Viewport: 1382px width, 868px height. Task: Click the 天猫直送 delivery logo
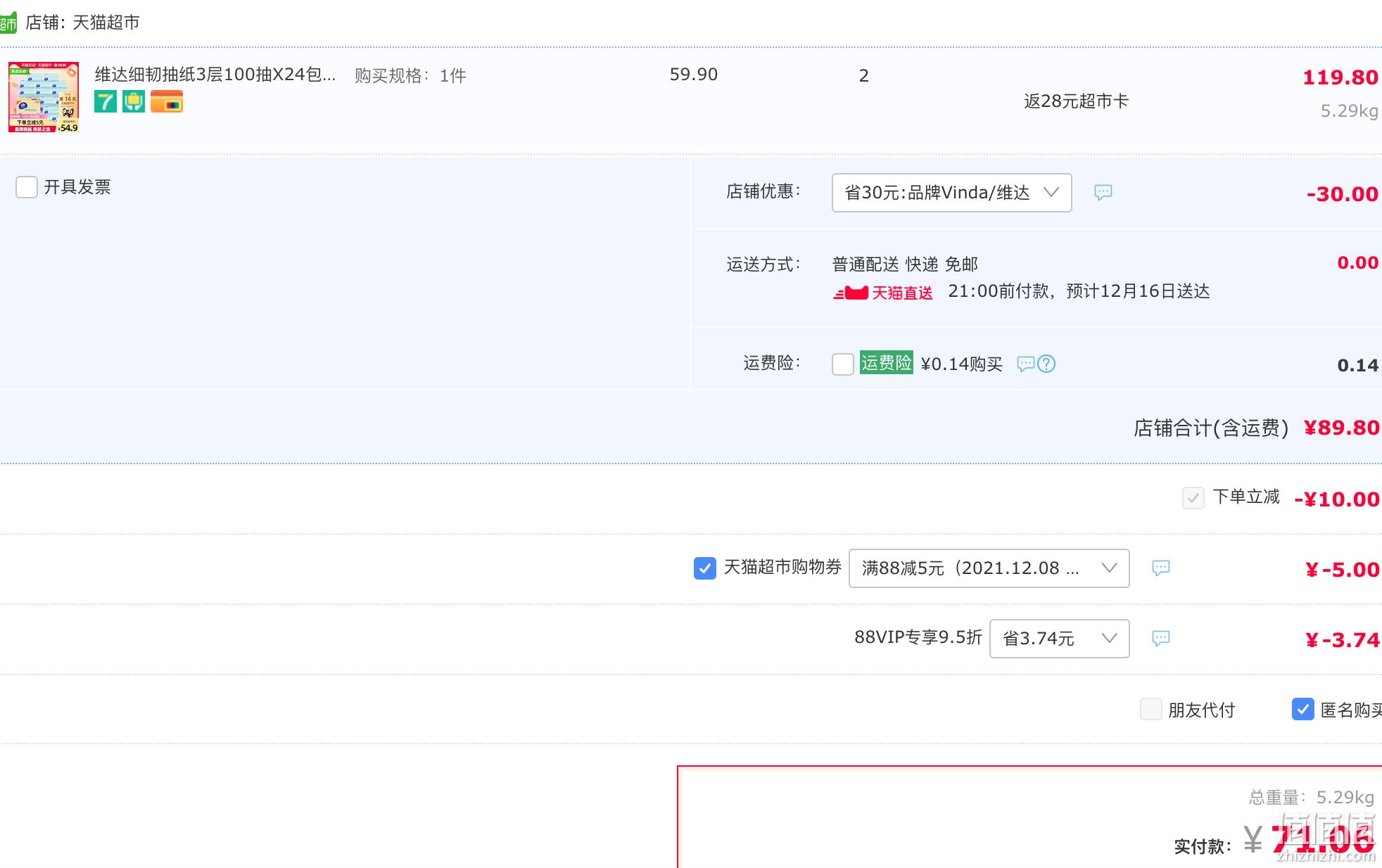(x=883, y=293)
